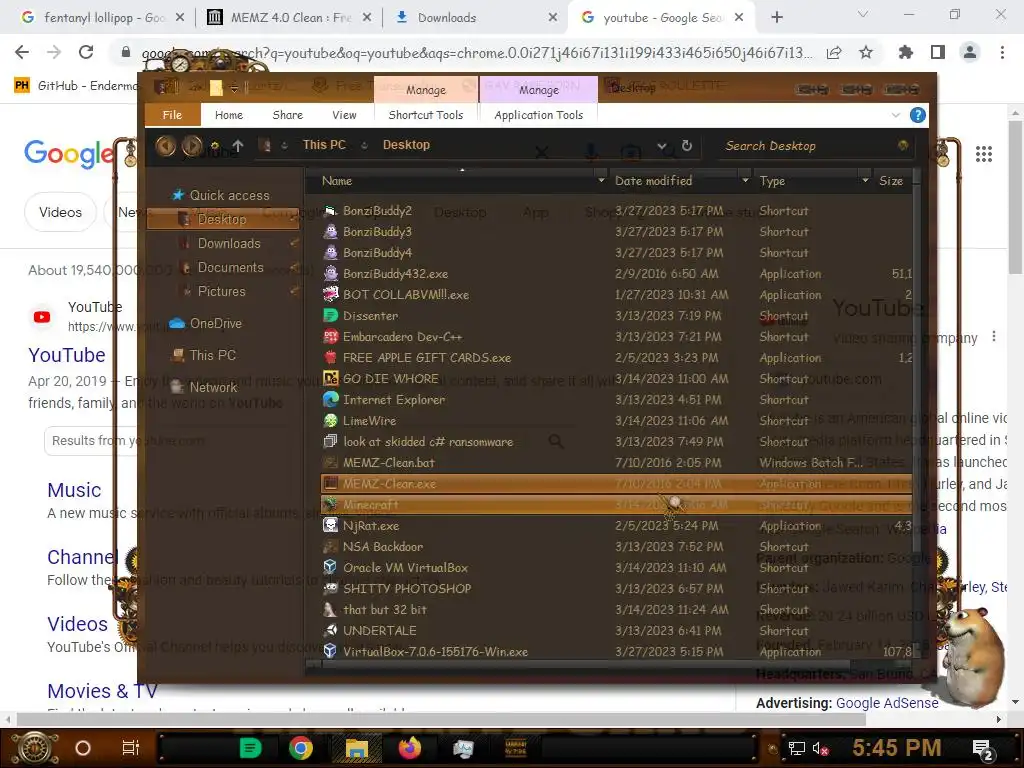Select This PC in navigation pane
Screen dimensions: 1024x768
(x=212, y=355)
